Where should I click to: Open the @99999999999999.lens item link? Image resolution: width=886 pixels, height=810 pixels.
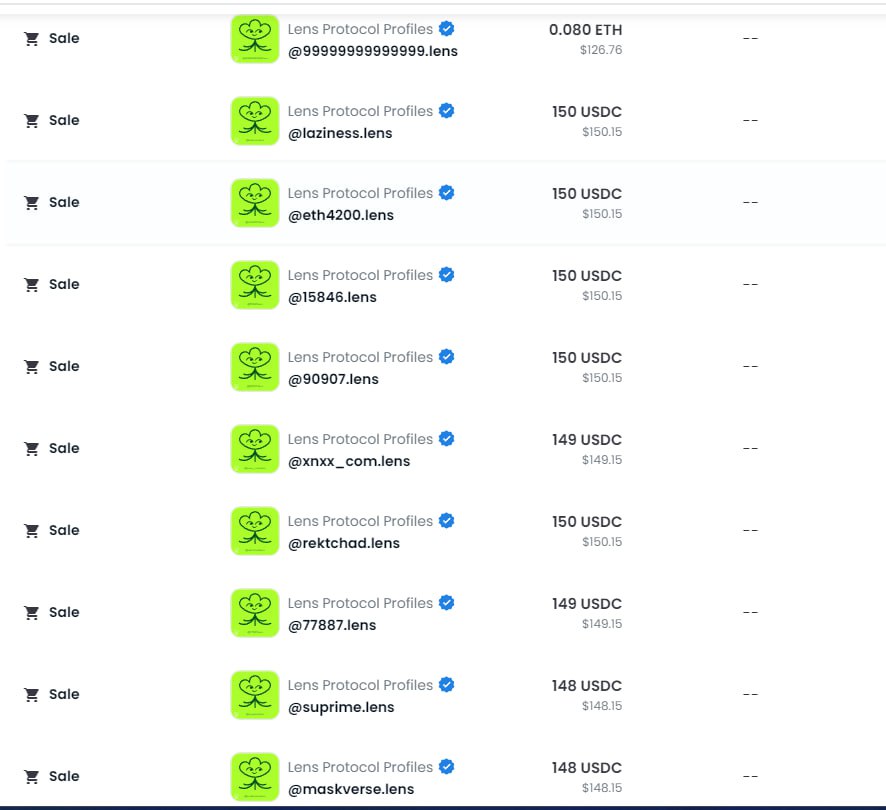(x=373, y=51)
